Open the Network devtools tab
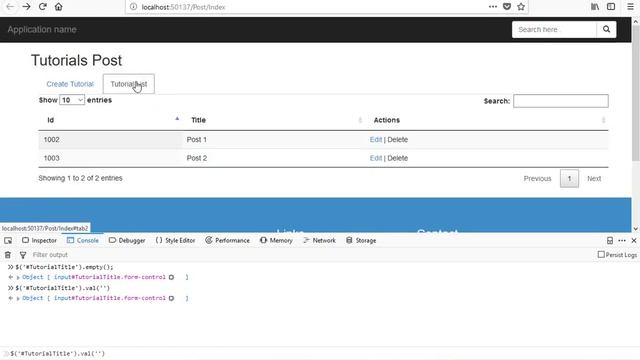This screenshot has height=360, width=640. pos(319,240)
